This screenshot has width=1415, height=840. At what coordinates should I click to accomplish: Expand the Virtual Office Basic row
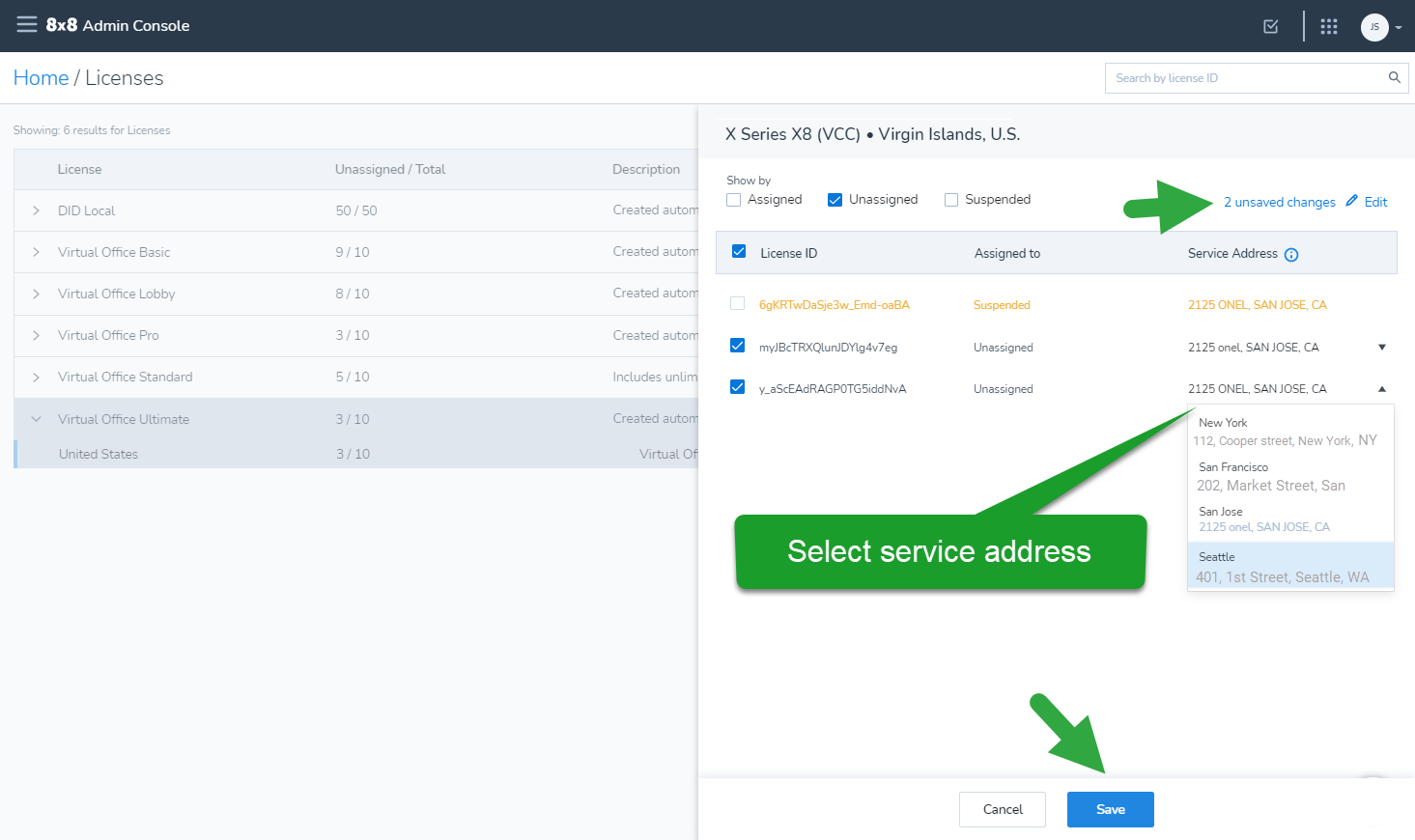(x=36, y=252)
